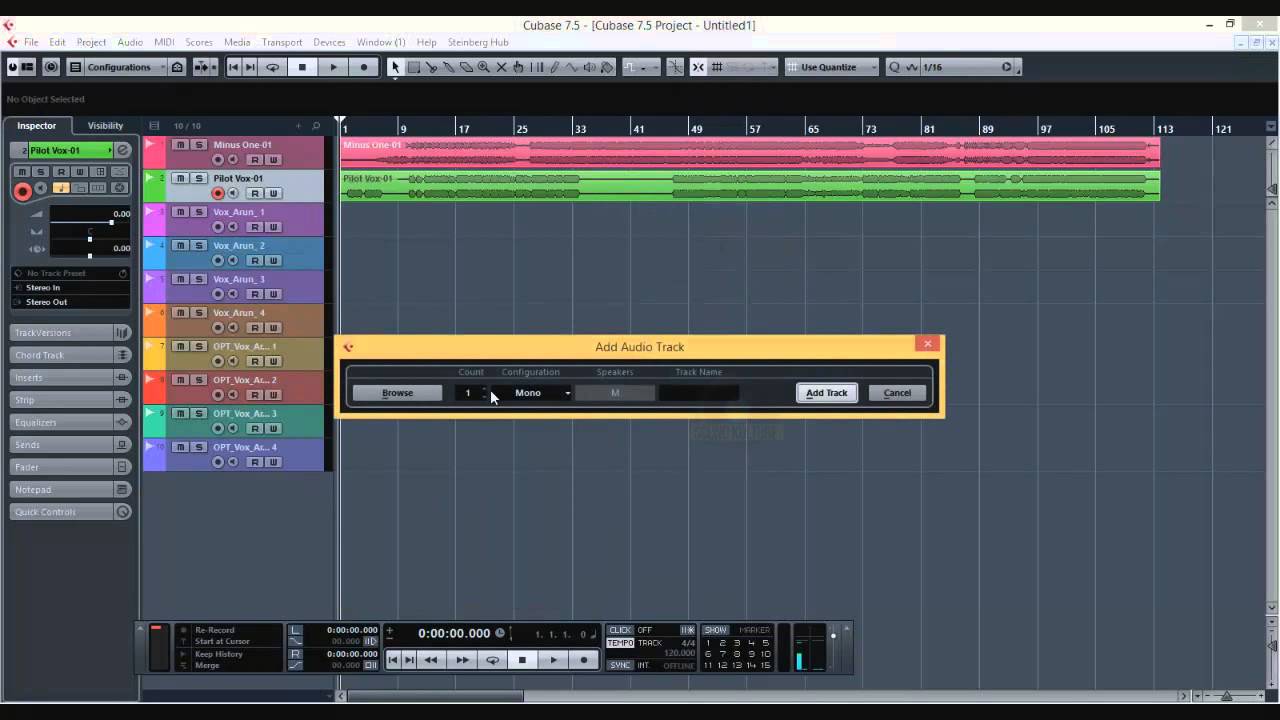Viewport: 1280px width, 720px height.
Task: Click Transport panel Stop button
Action: pos(522,660)
